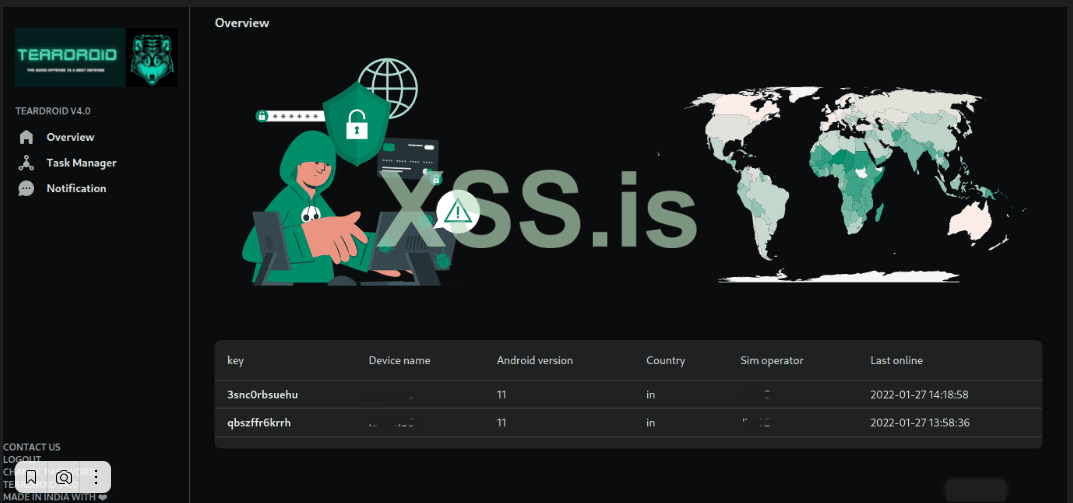Select device key qbszffr6krrh
The width and height of the screenshot is (1073, 503).
point(259,423)
